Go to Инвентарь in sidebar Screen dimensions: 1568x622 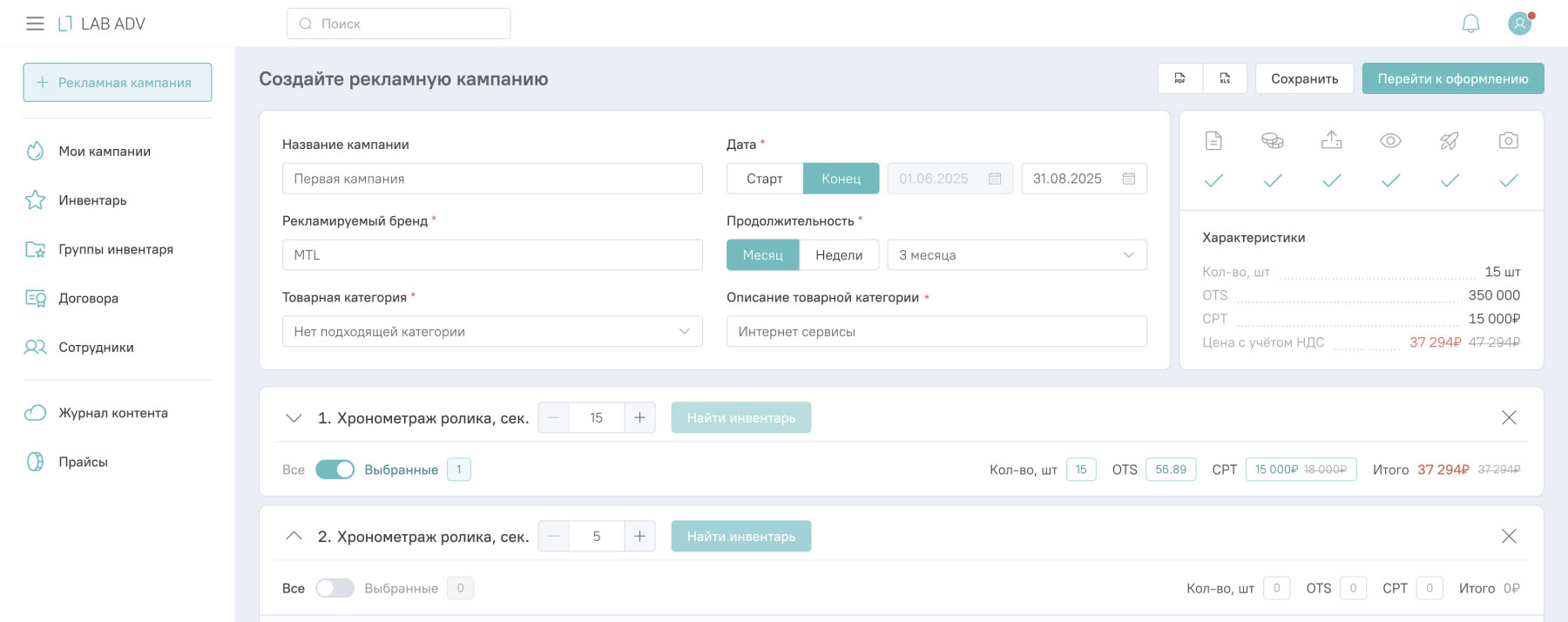click(x=92, y=200)
